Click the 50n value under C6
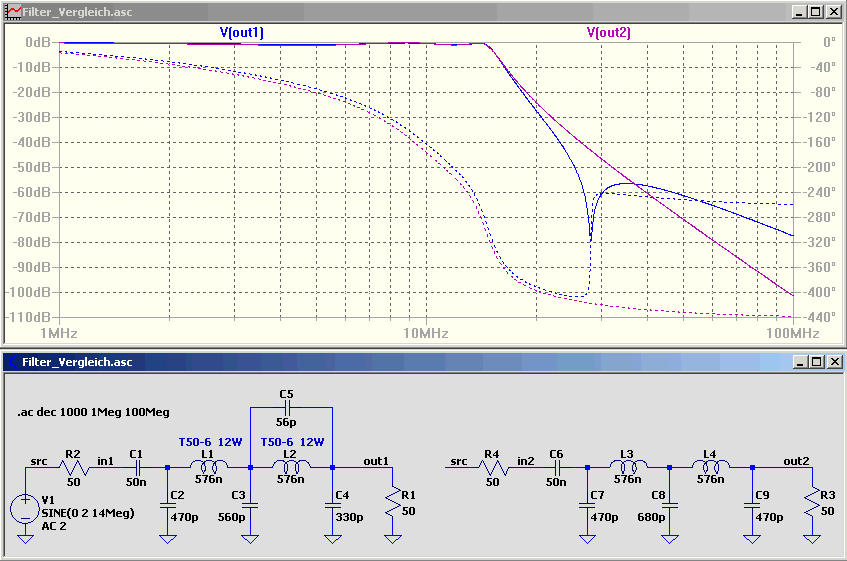Viewport: 847px width, 561px height. click(556, 482)
